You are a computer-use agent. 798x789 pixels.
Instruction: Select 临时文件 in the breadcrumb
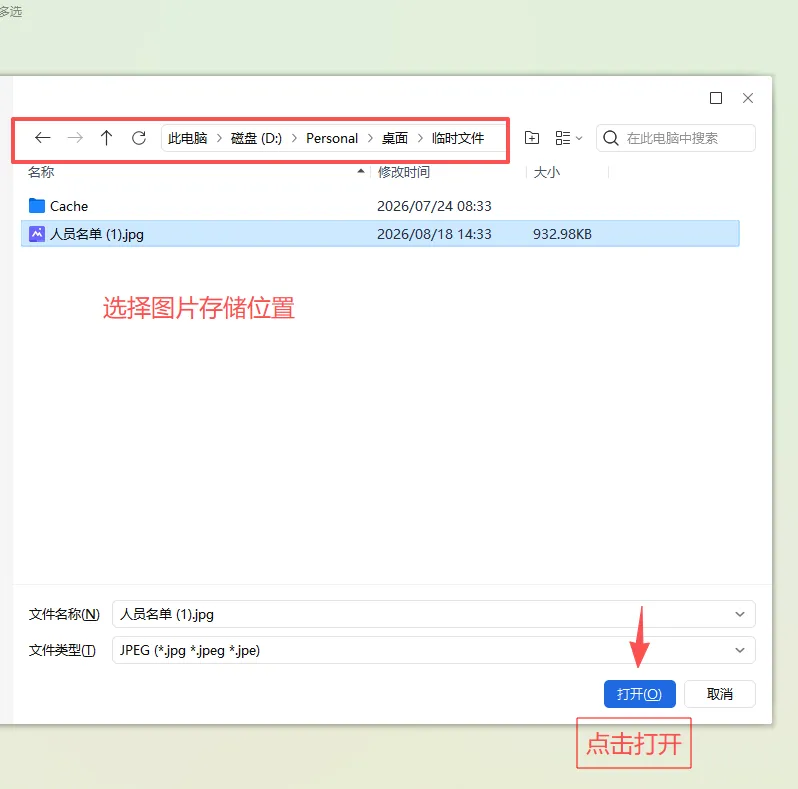(x=458, y=138)
